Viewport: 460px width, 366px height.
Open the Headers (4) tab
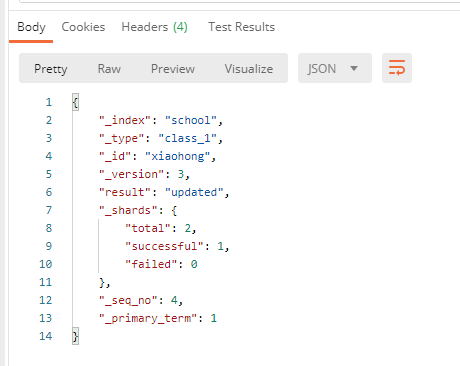click(x=154, y=27)
